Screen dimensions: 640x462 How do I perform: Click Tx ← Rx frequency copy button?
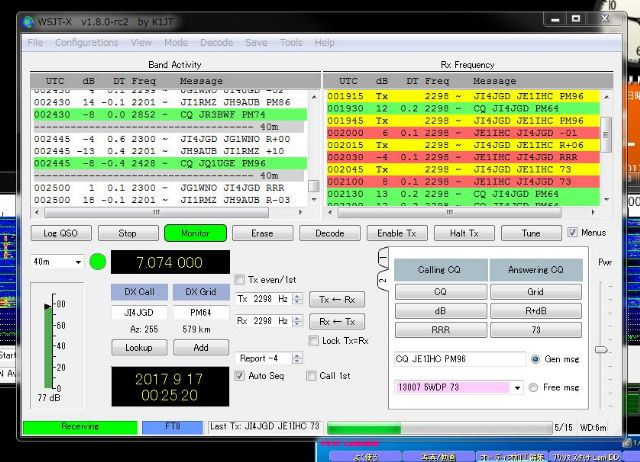[x=336, y=300]
